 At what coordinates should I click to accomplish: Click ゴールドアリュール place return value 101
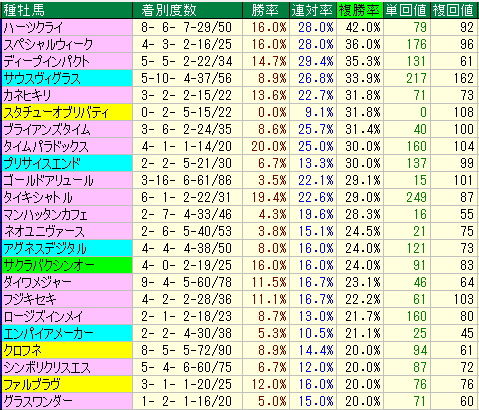point(463,180)
